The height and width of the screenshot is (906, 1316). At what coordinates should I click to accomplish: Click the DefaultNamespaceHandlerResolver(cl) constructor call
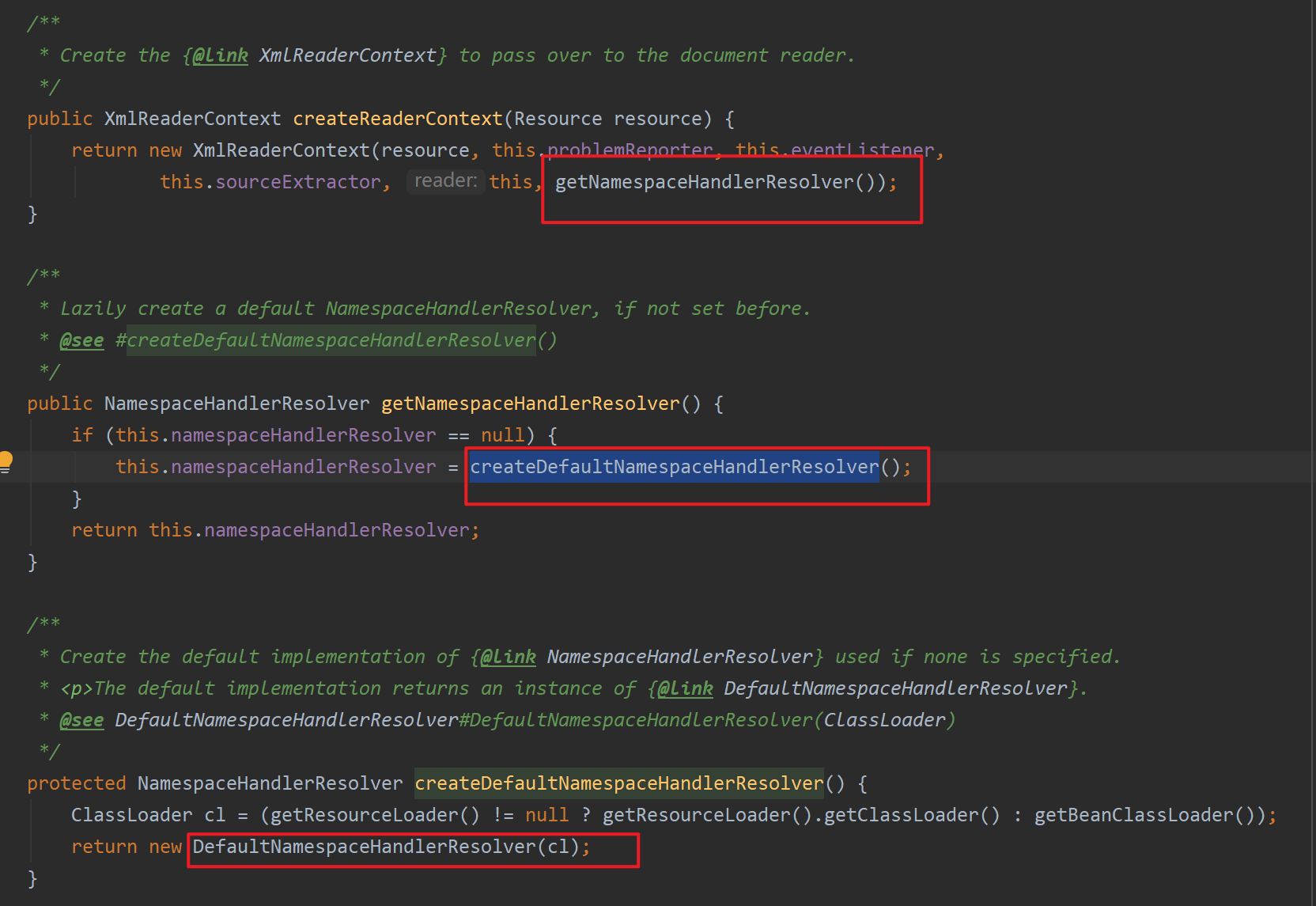386,847
